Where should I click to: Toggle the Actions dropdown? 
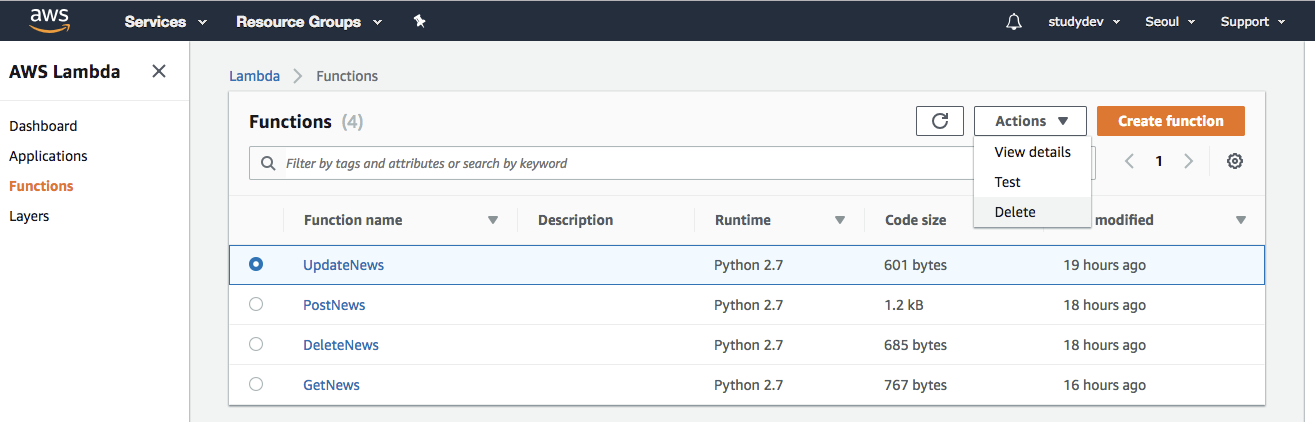(1031, 121)
